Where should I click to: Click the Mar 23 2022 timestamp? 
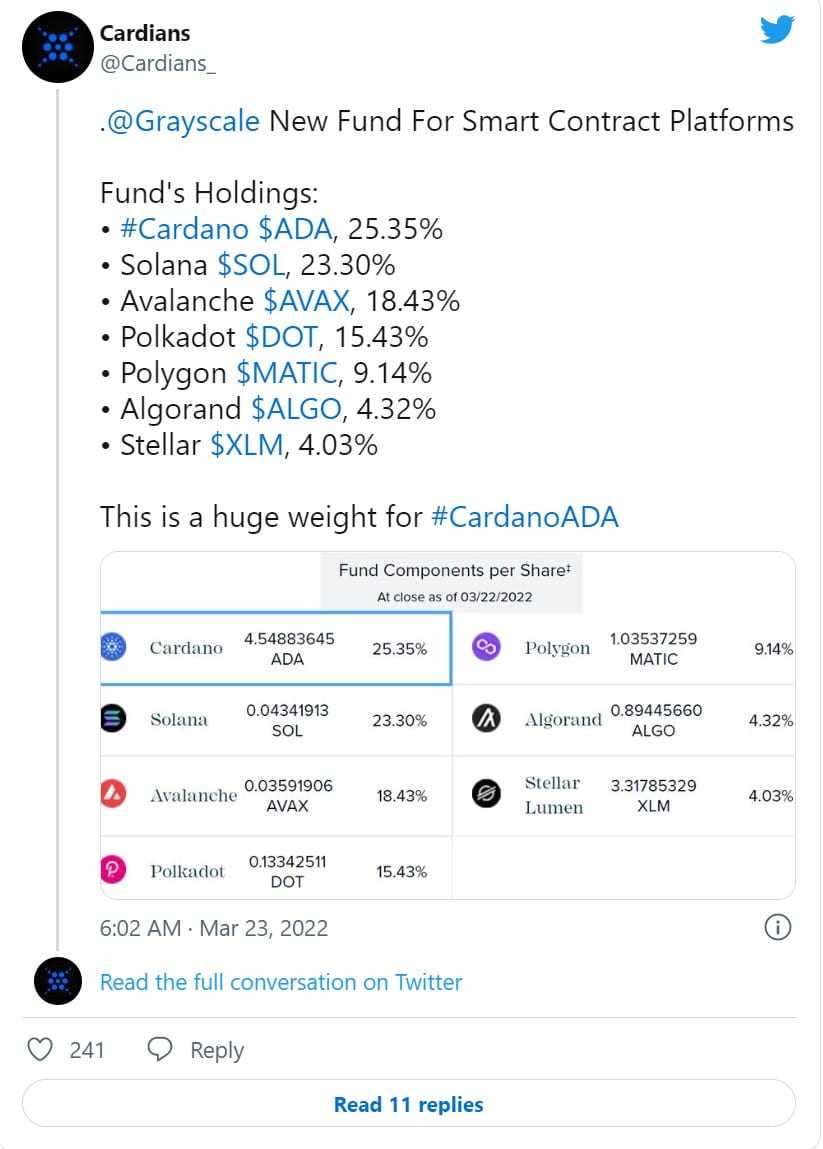click(x=213, y=928)
